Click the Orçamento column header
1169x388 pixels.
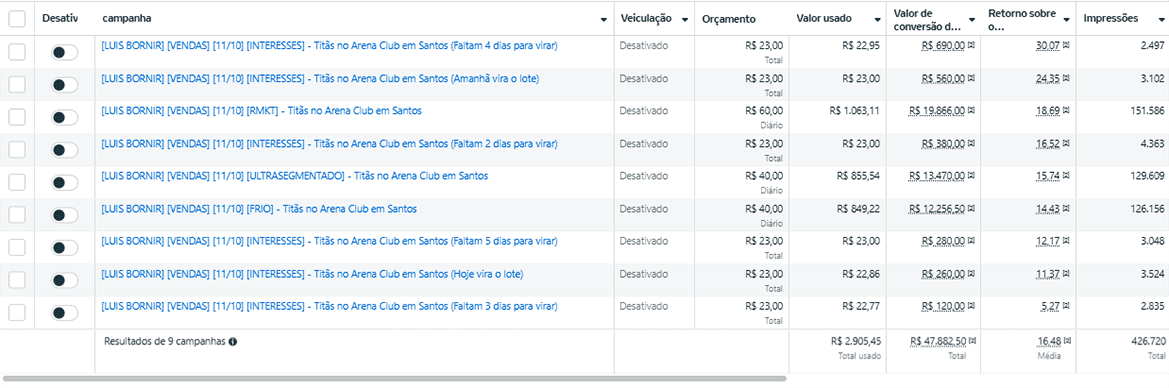728,19
